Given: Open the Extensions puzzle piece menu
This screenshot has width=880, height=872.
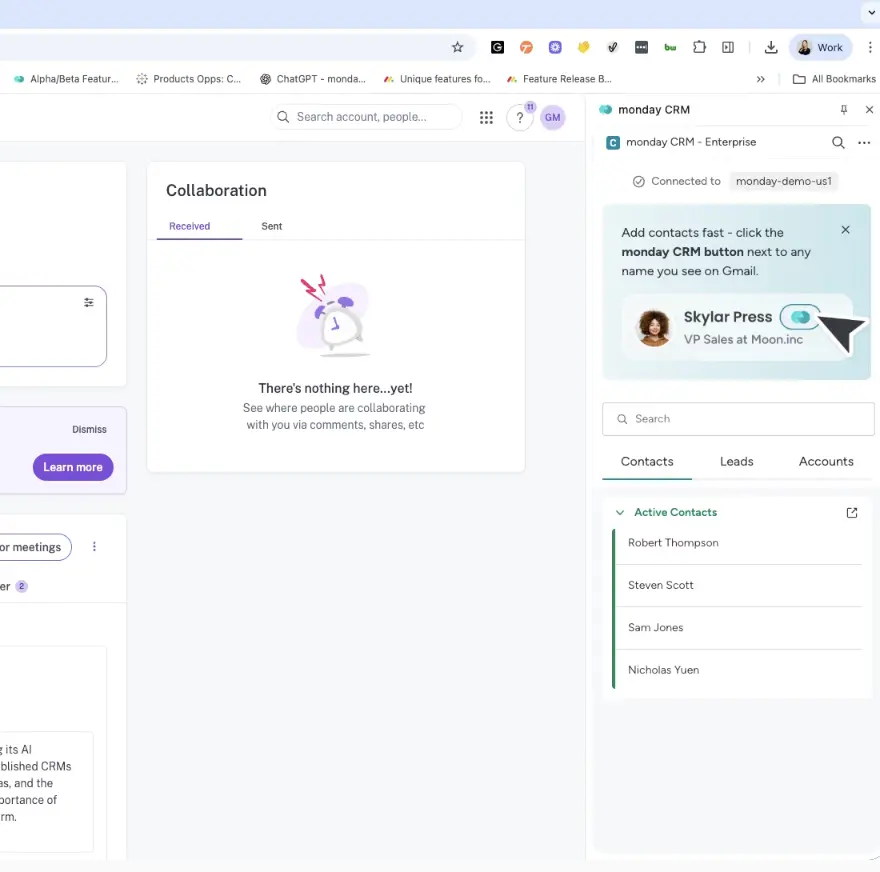Looking at the screenshot, I should pyautogui.click(x=699, y=47).
